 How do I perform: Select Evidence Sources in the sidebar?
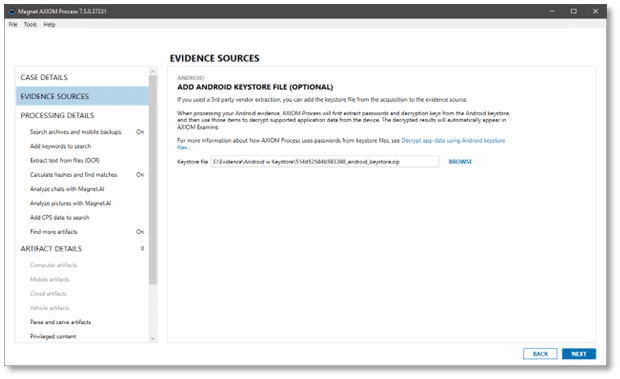(82, 96)
